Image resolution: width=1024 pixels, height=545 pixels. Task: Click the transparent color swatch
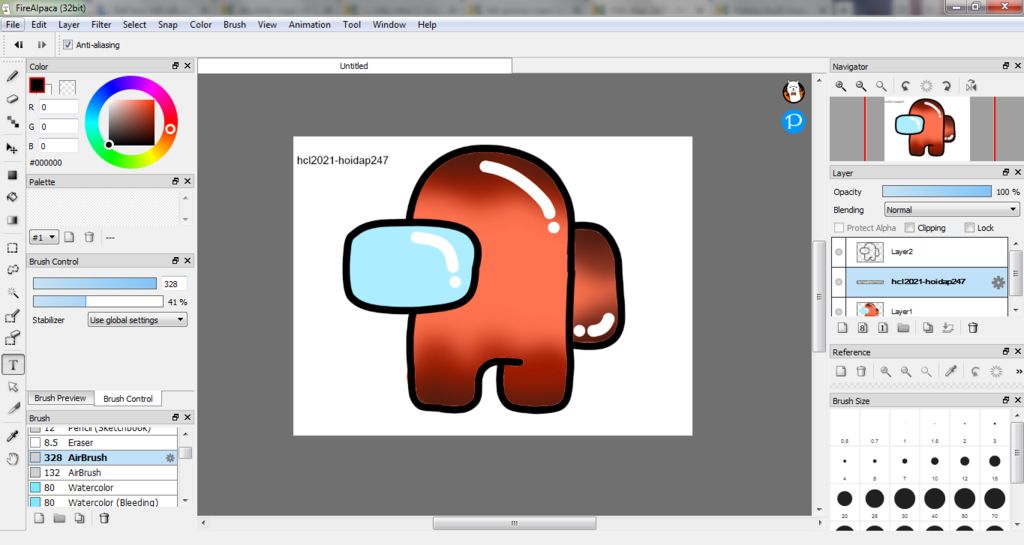point(67,87)
